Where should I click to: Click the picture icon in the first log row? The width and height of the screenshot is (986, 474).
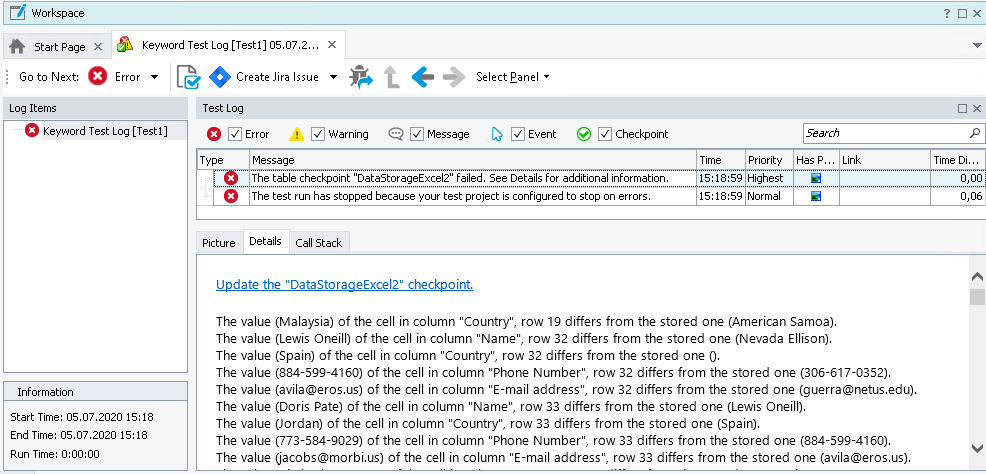point(816,178)
